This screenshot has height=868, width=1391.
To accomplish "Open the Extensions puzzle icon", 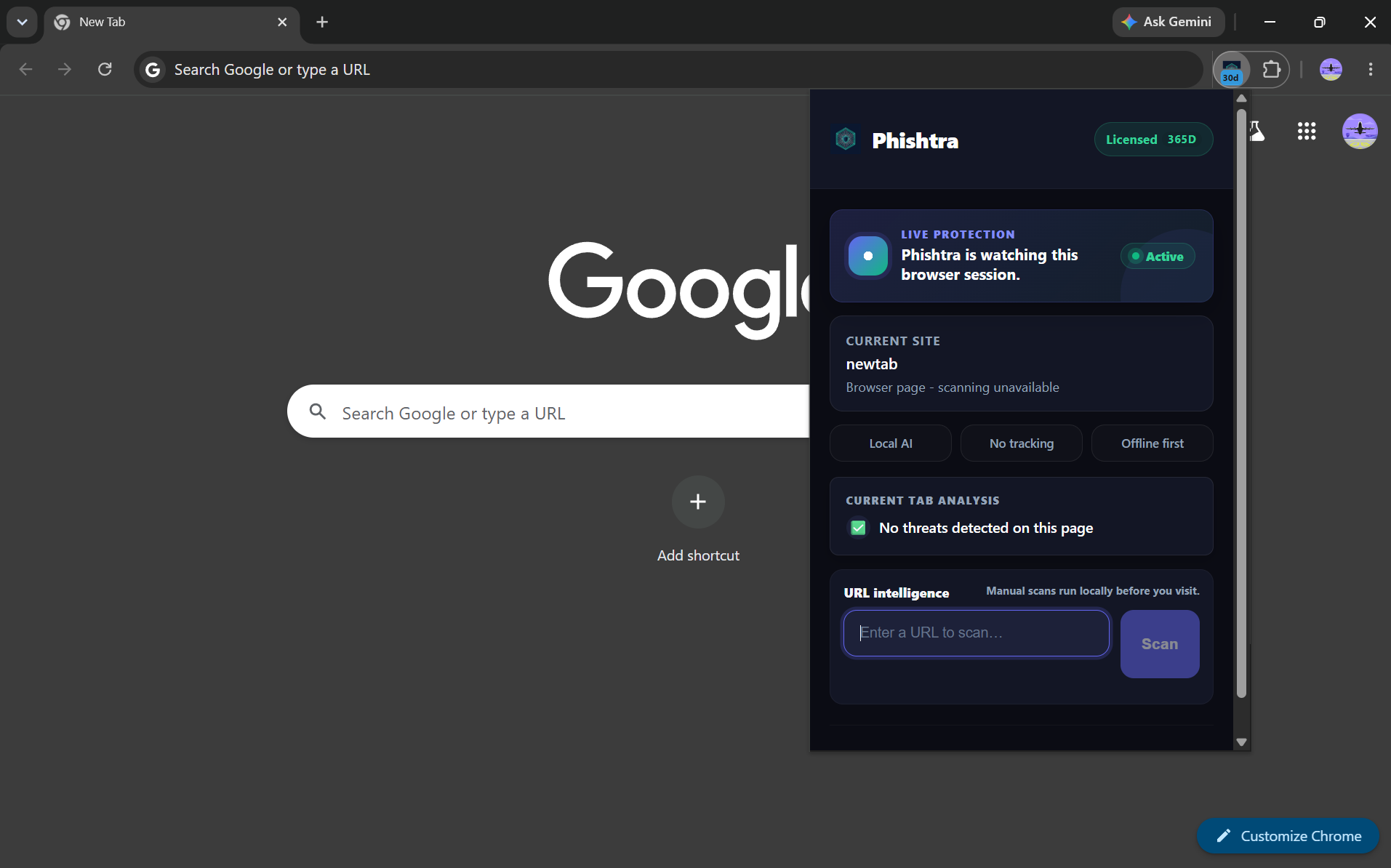I will click(x=1271, y=69).
